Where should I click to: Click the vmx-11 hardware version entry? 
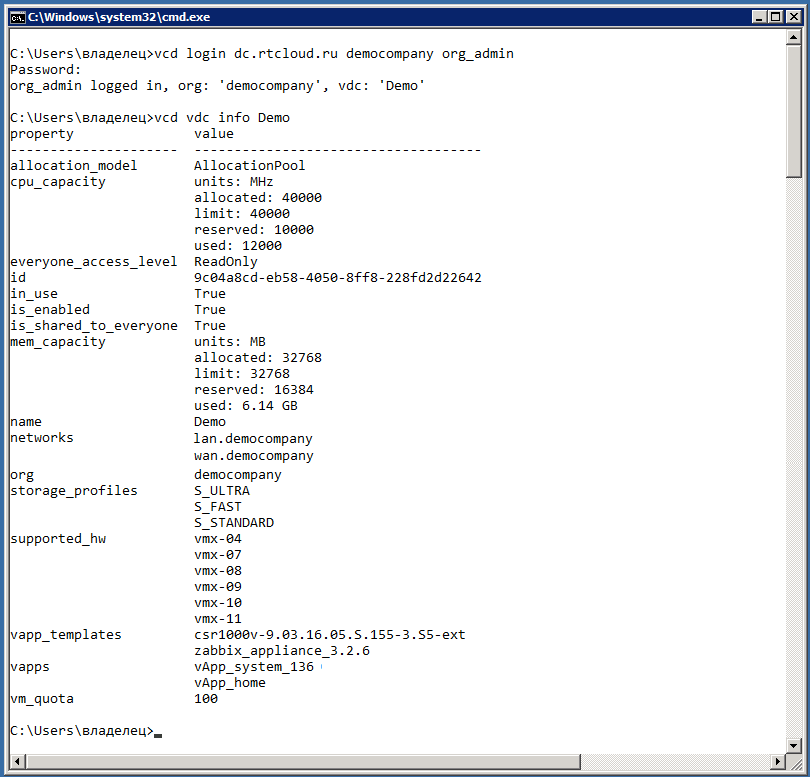click(x=218, y=619)
